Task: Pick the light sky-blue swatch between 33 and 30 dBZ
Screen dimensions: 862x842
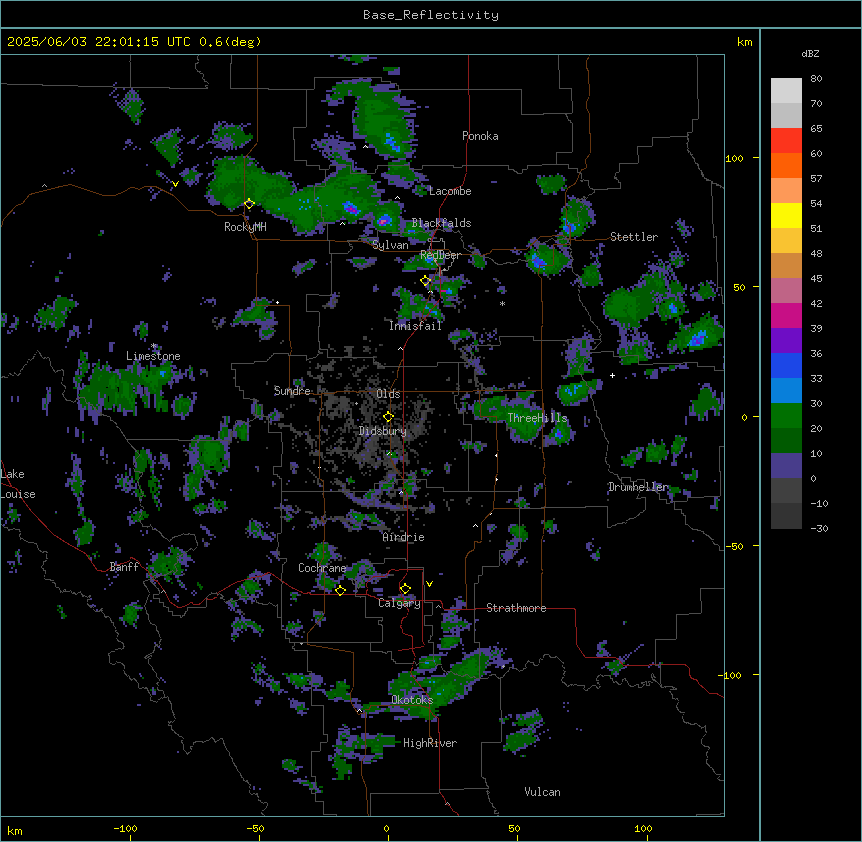Action: [786, 390]
